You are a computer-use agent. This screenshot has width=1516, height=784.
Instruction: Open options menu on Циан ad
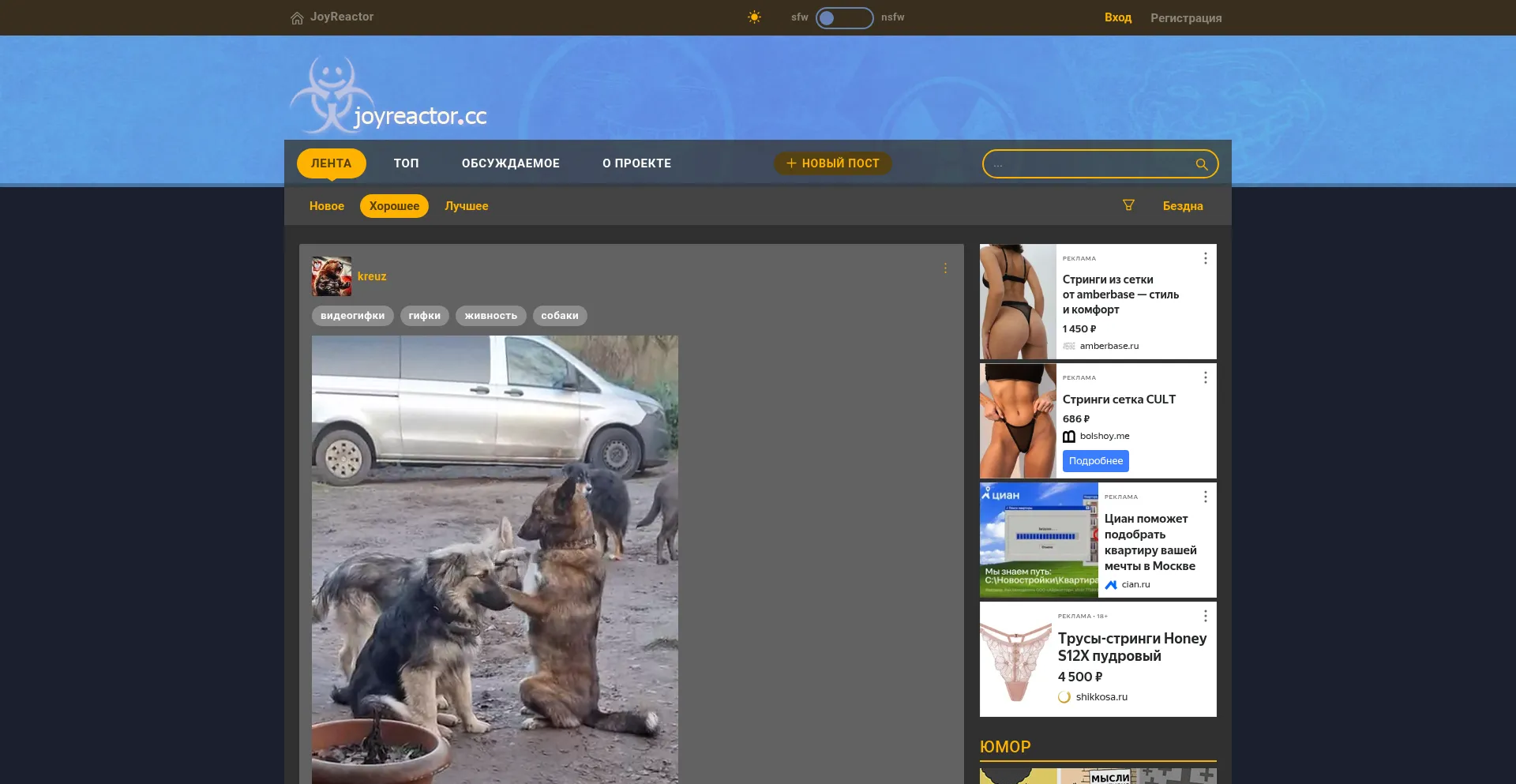point(1205,497)
